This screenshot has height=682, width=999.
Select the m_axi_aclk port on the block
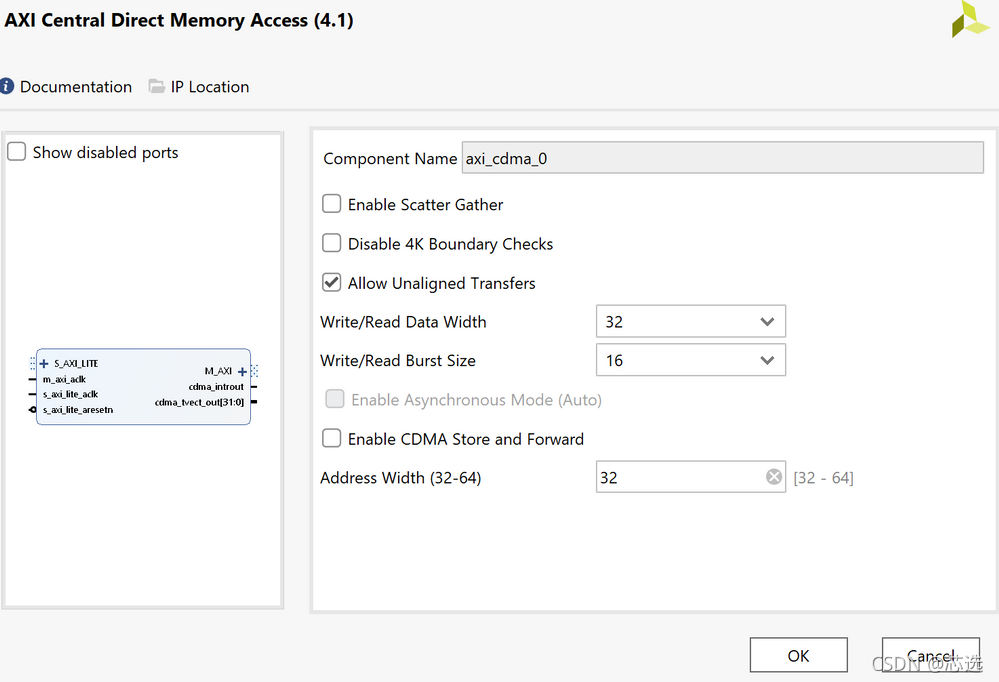coord(64,379)
